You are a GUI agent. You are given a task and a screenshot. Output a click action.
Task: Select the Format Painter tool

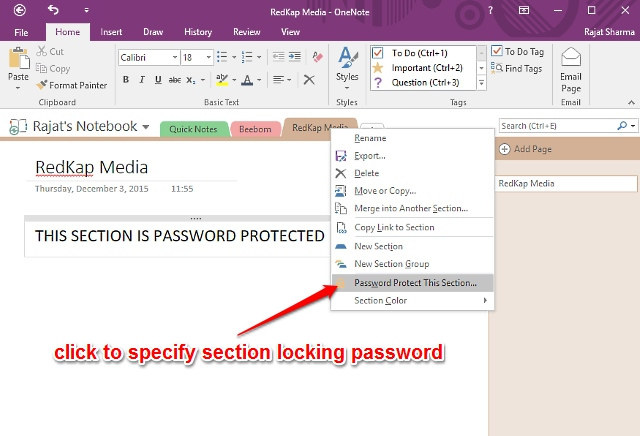click(x=72, y=85)
